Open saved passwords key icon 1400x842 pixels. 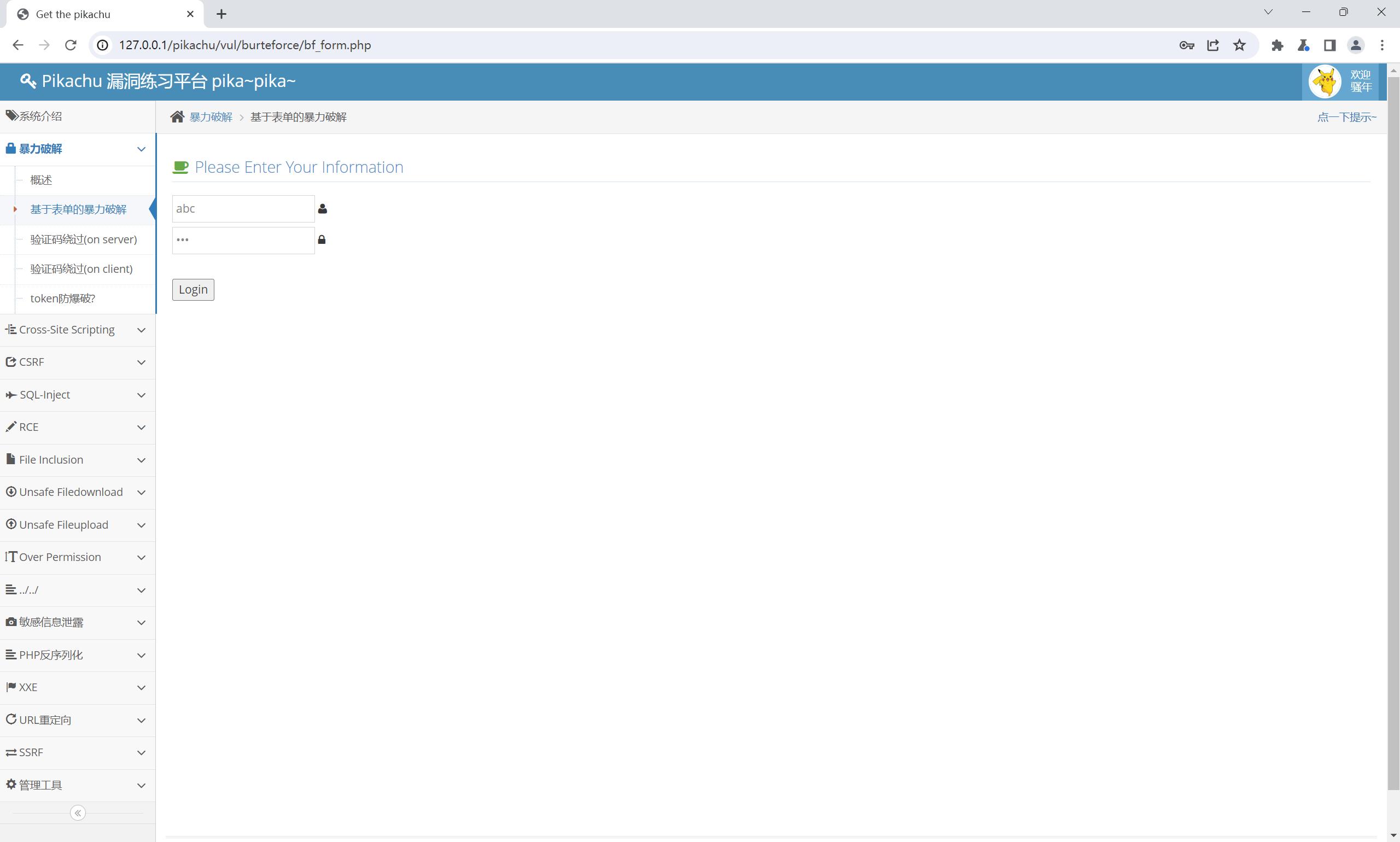1187,45
